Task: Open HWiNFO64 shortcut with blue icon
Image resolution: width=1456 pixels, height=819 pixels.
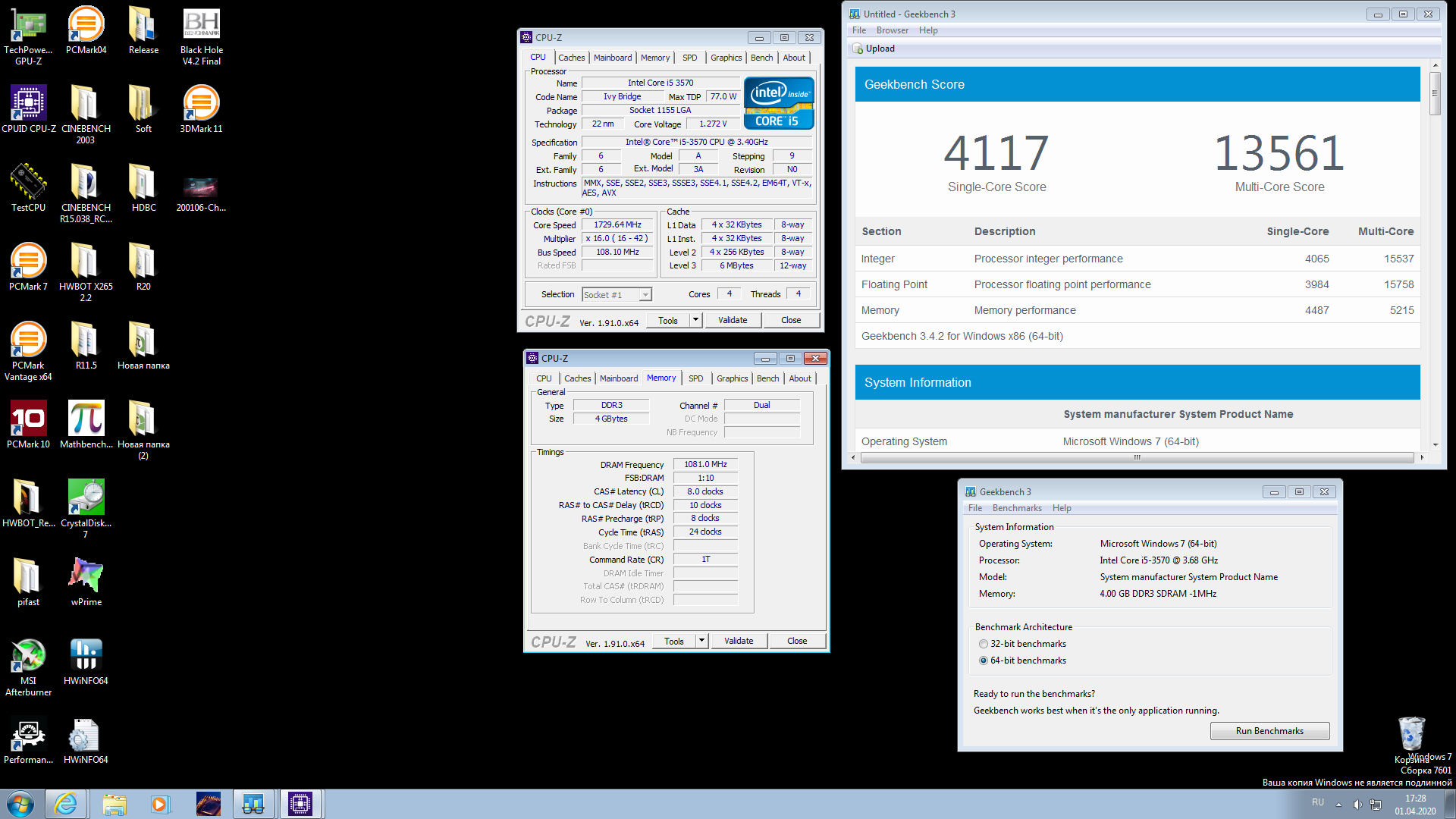Action: tap(86, 661)
